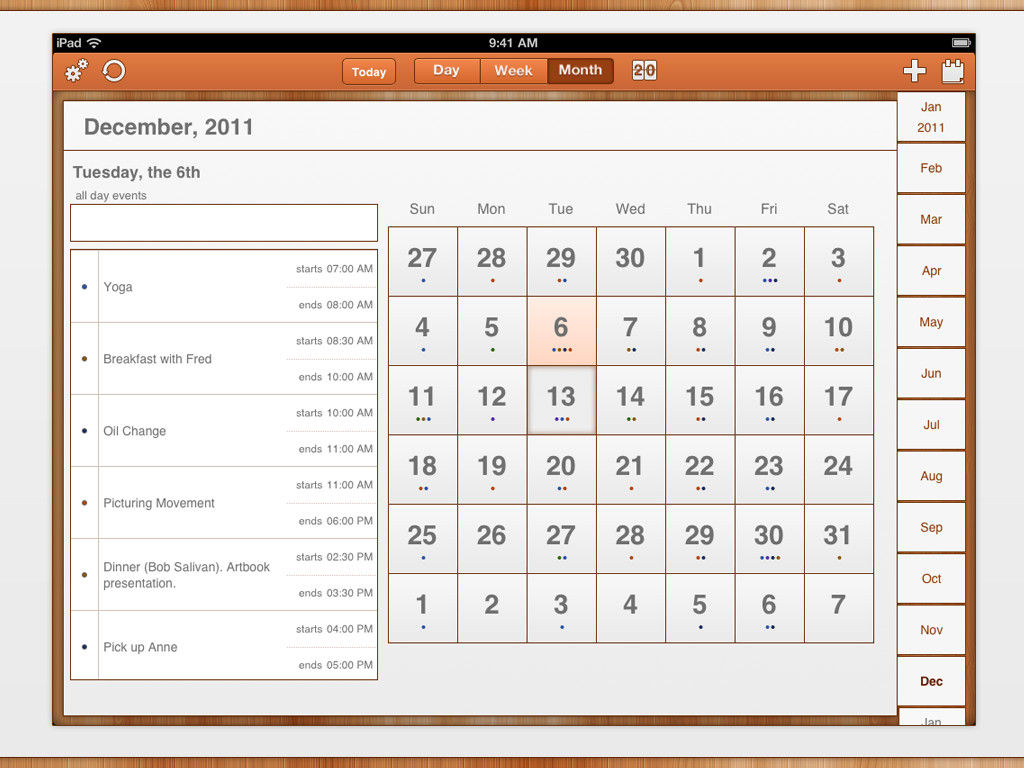Select the Month view segment
This screenshot has width=1024, height=768.
581,71
